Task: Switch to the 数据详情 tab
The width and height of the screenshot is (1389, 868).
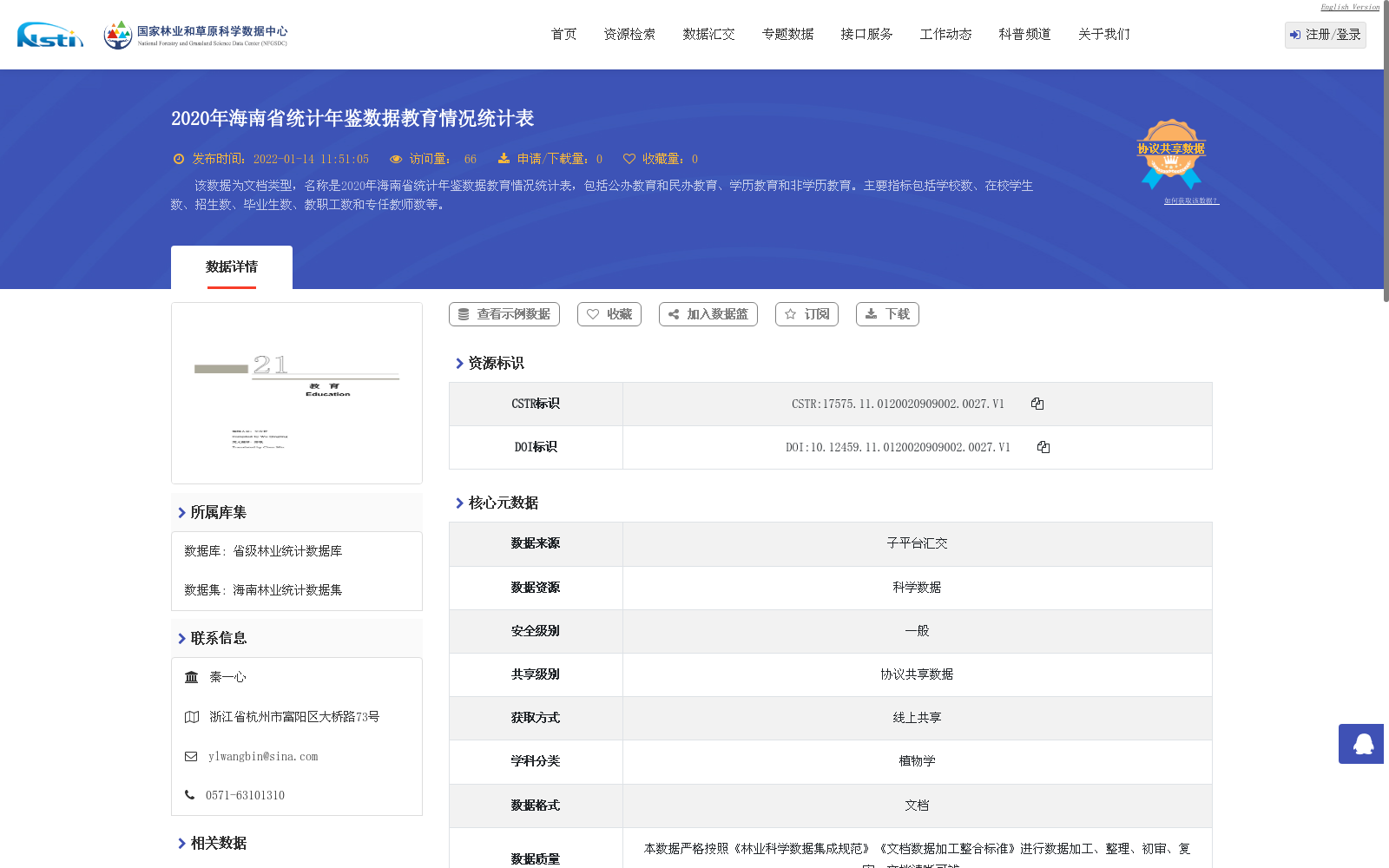Action: (232, 267)
